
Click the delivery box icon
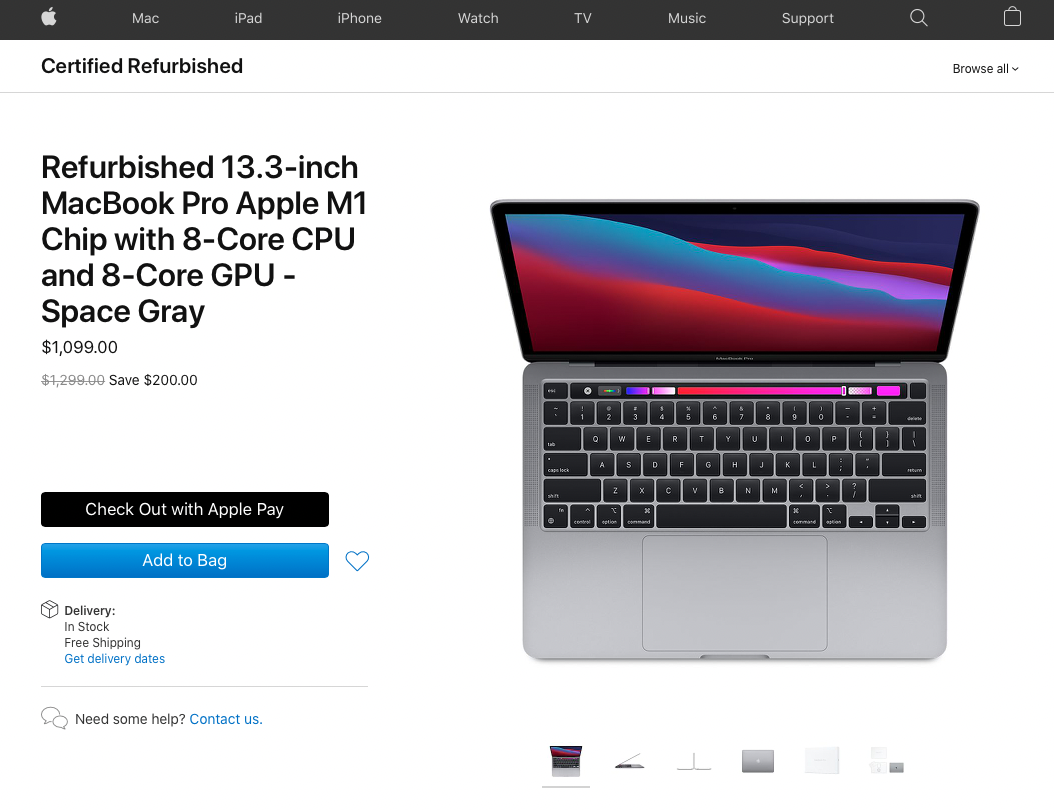click(x=50, y=610)
